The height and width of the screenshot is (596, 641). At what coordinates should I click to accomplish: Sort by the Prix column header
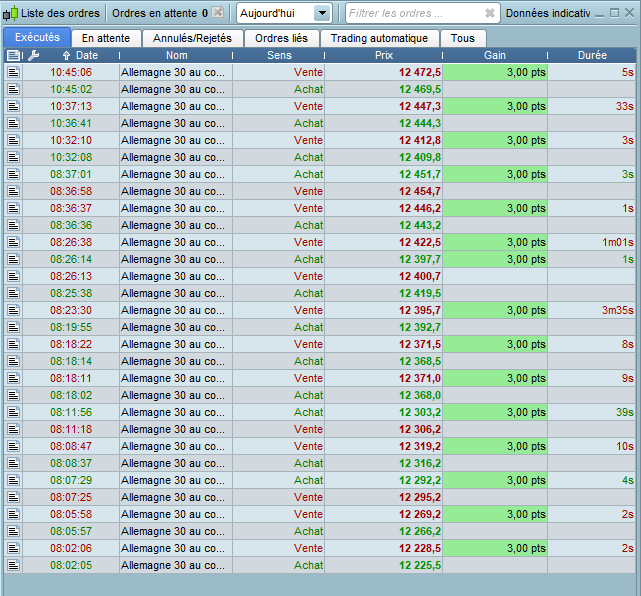(x=383, y=55)
